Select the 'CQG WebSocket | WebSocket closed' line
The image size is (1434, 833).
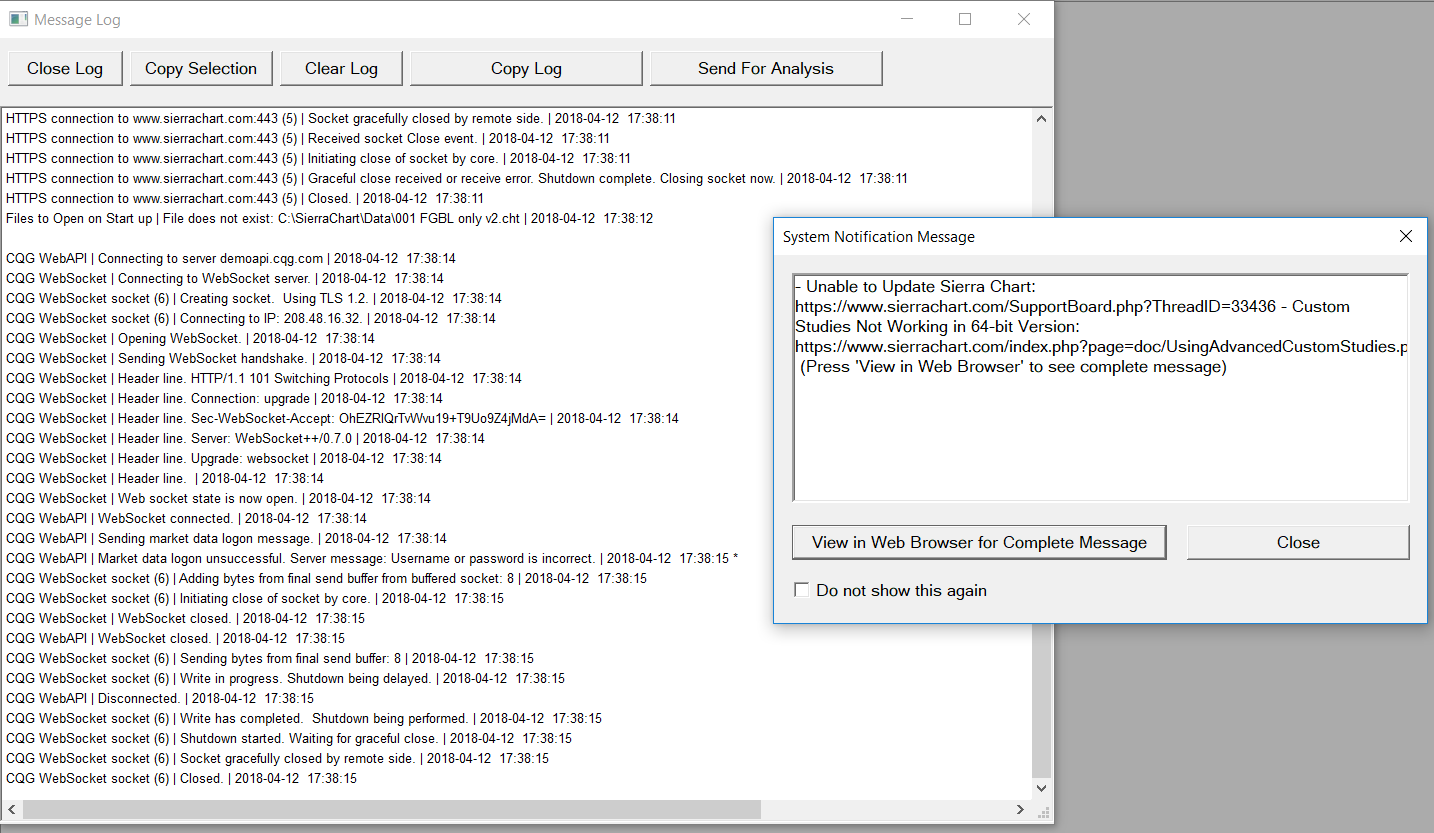[185, 618]
